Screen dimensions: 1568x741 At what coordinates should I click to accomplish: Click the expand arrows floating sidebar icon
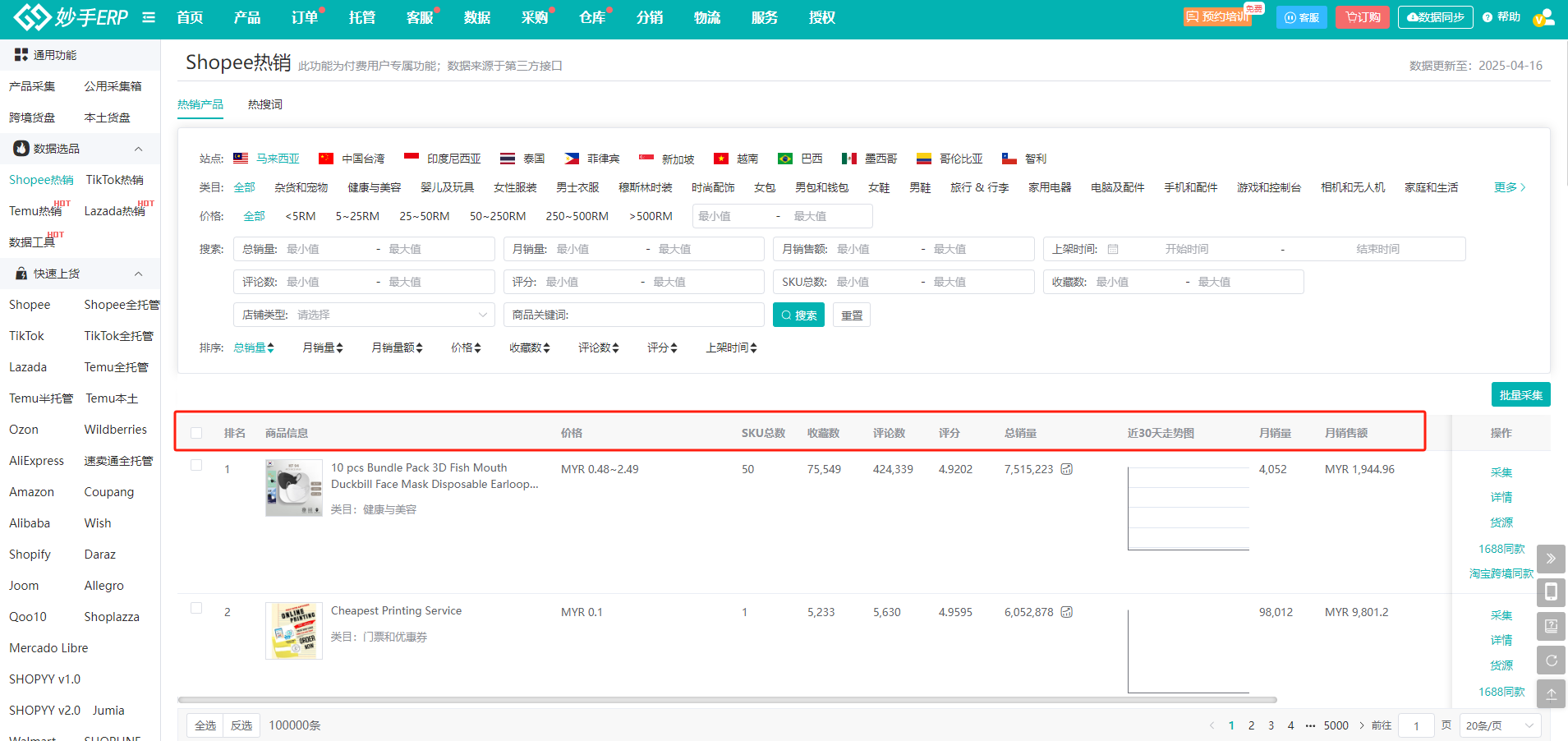[1551, 559]
